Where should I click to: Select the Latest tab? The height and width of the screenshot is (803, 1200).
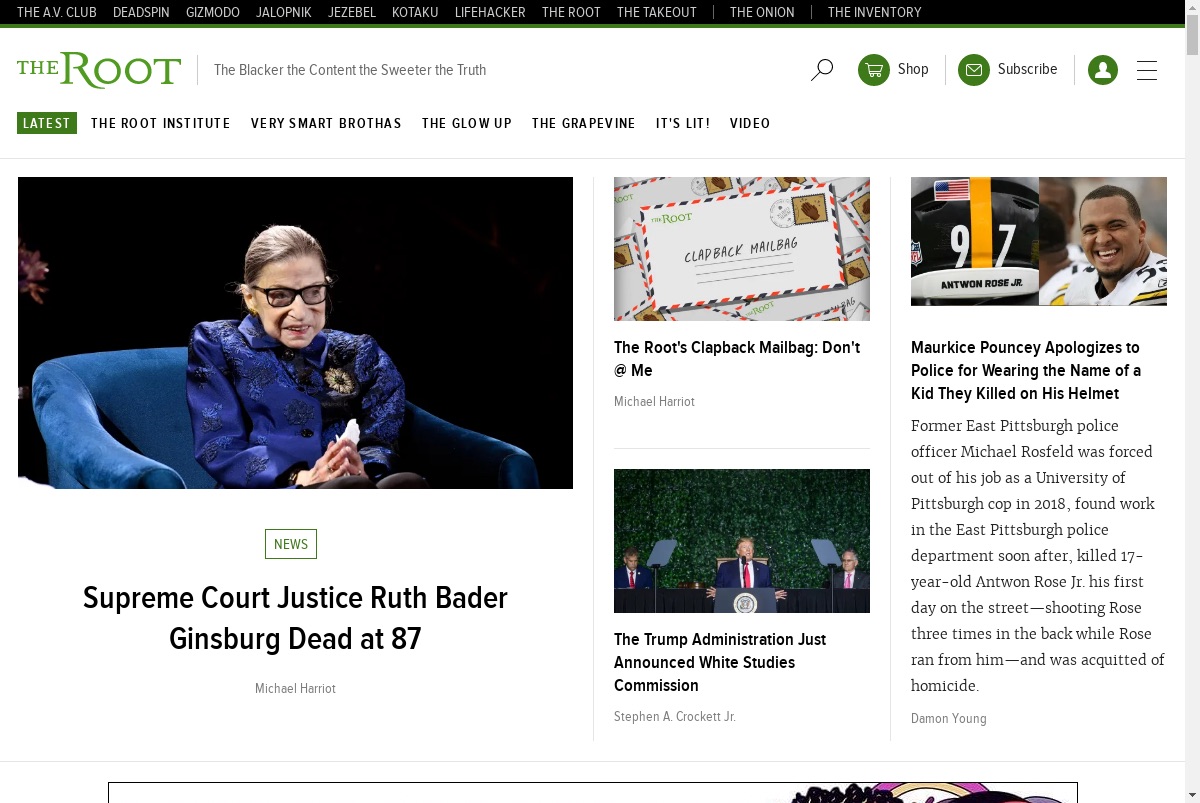47,123
